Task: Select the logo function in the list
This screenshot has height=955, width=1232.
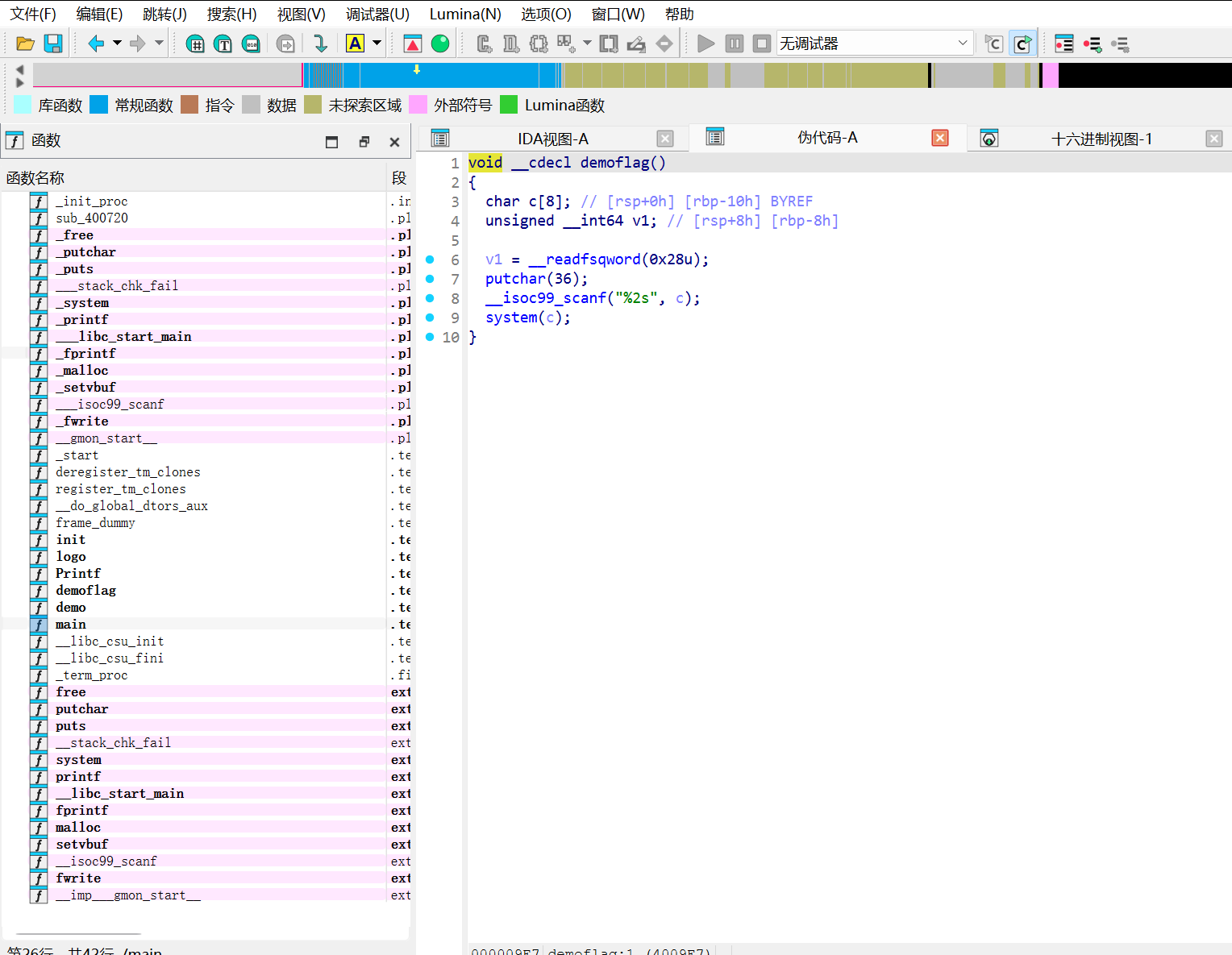Action: pyautogui.click(x=71, y=557)
